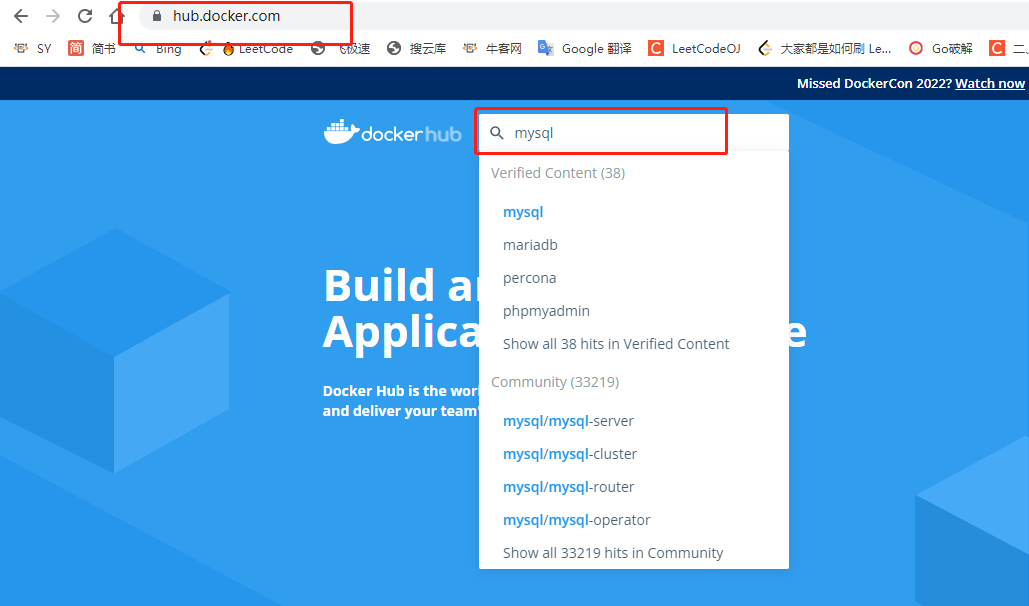Go back with the browser back arrow
The image size is (1029, 606).
pos(21,16)
